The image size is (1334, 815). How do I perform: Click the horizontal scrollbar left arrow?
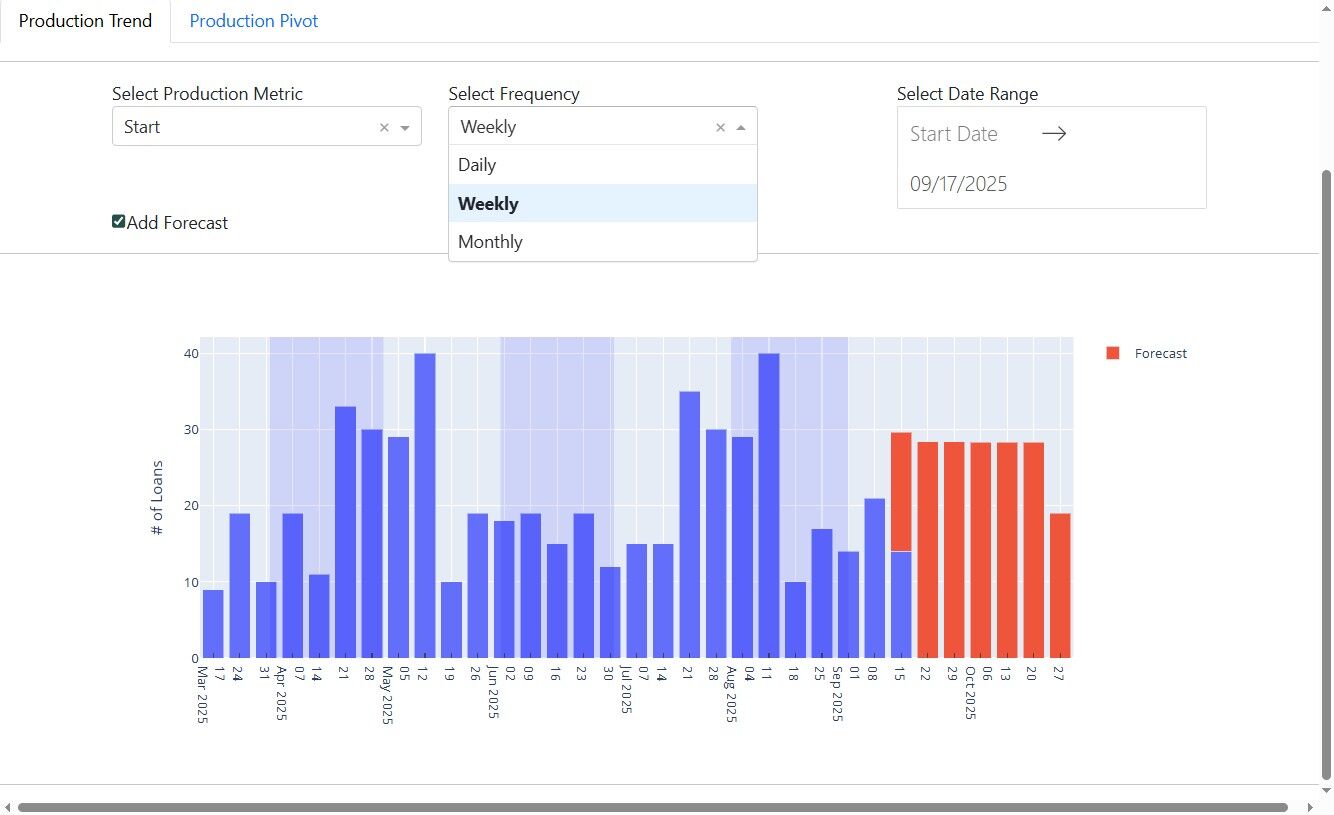pos(8,807)
